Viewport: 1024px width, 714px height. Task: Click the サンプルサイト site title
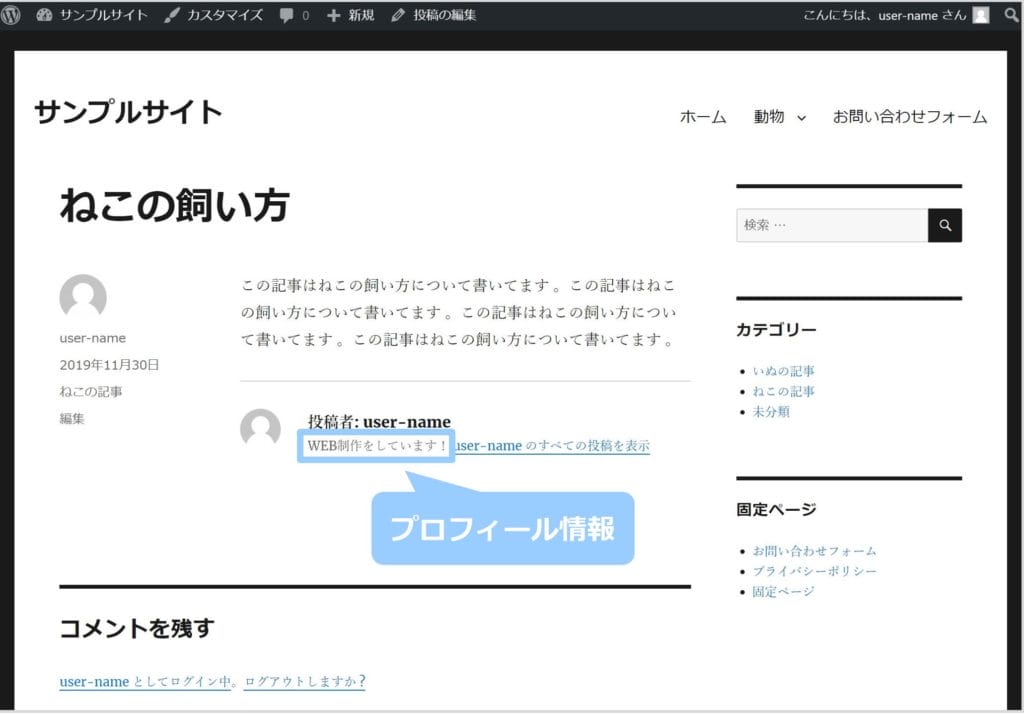(128, 112)
